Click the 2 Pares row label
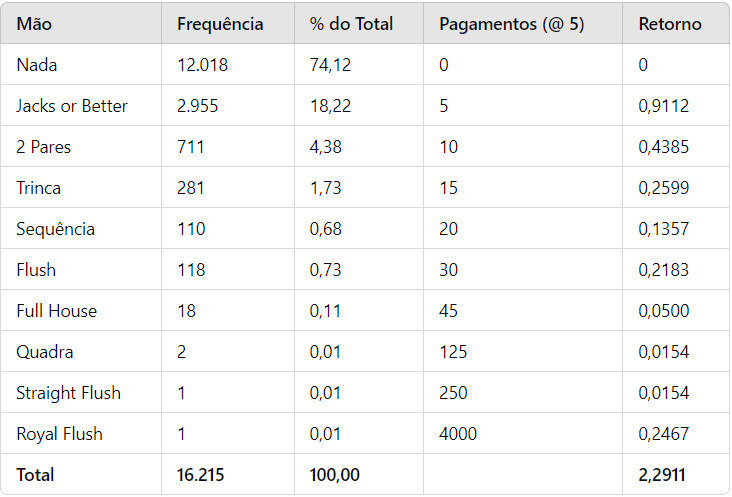732x497 pixels. pyautogui.click(x=43, y=147)
